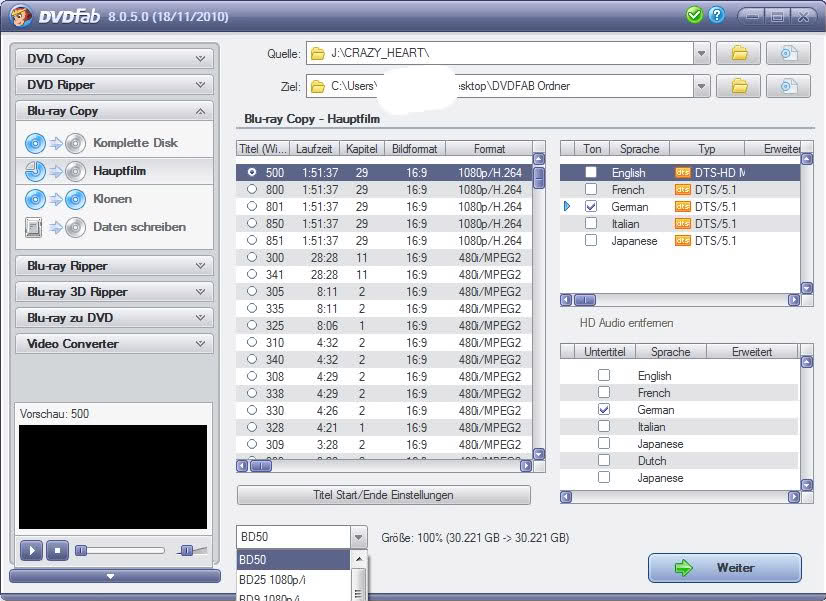
Task: Open the Quelle path dropdown
Action: pos(701,53)
